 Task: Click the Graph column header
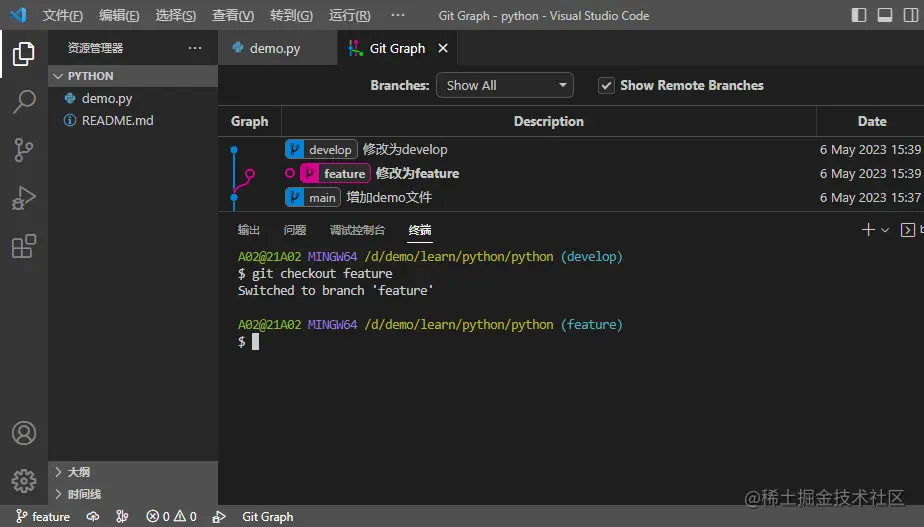[x=250, y=121]
